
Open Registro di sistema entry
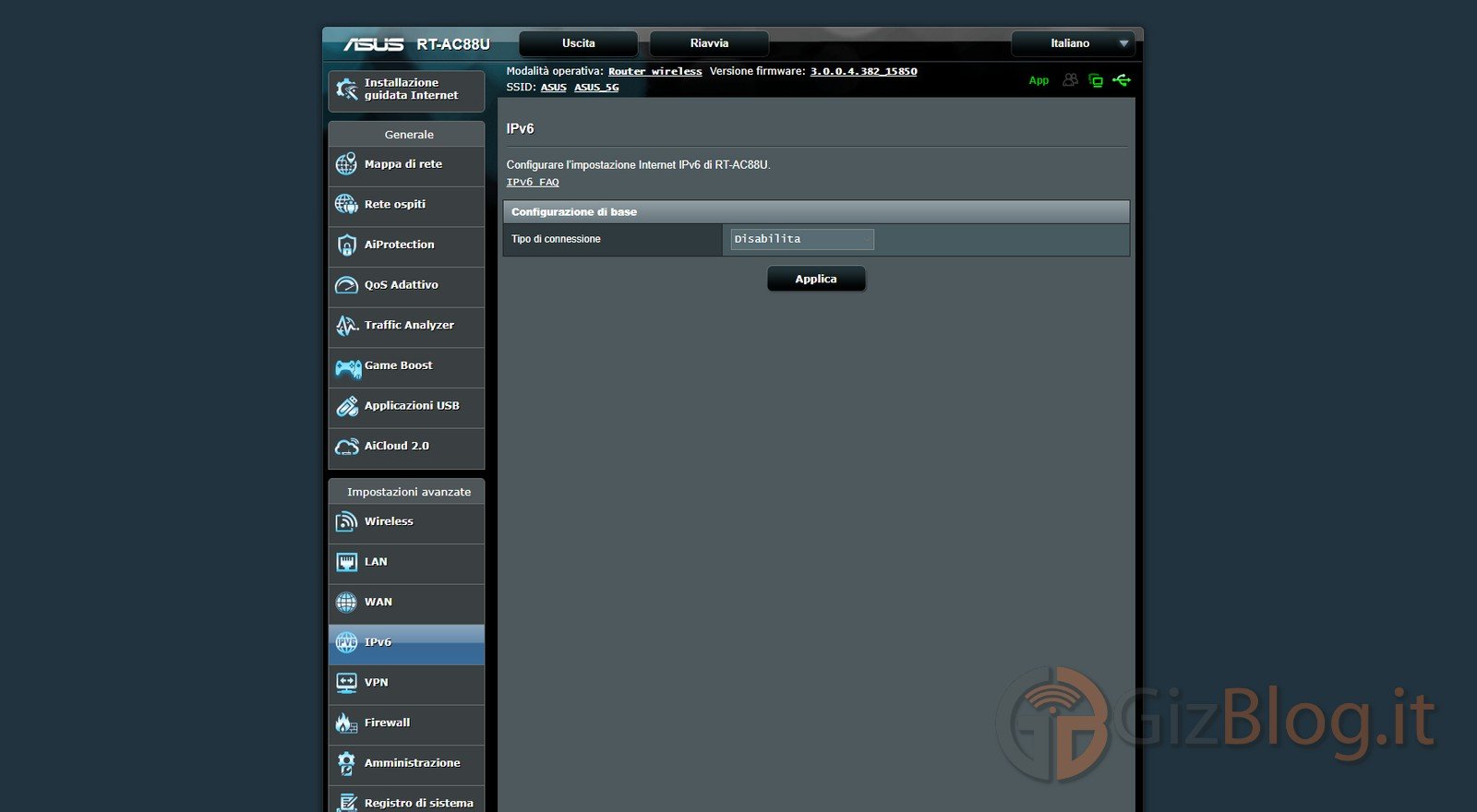(x=406, y=801)
